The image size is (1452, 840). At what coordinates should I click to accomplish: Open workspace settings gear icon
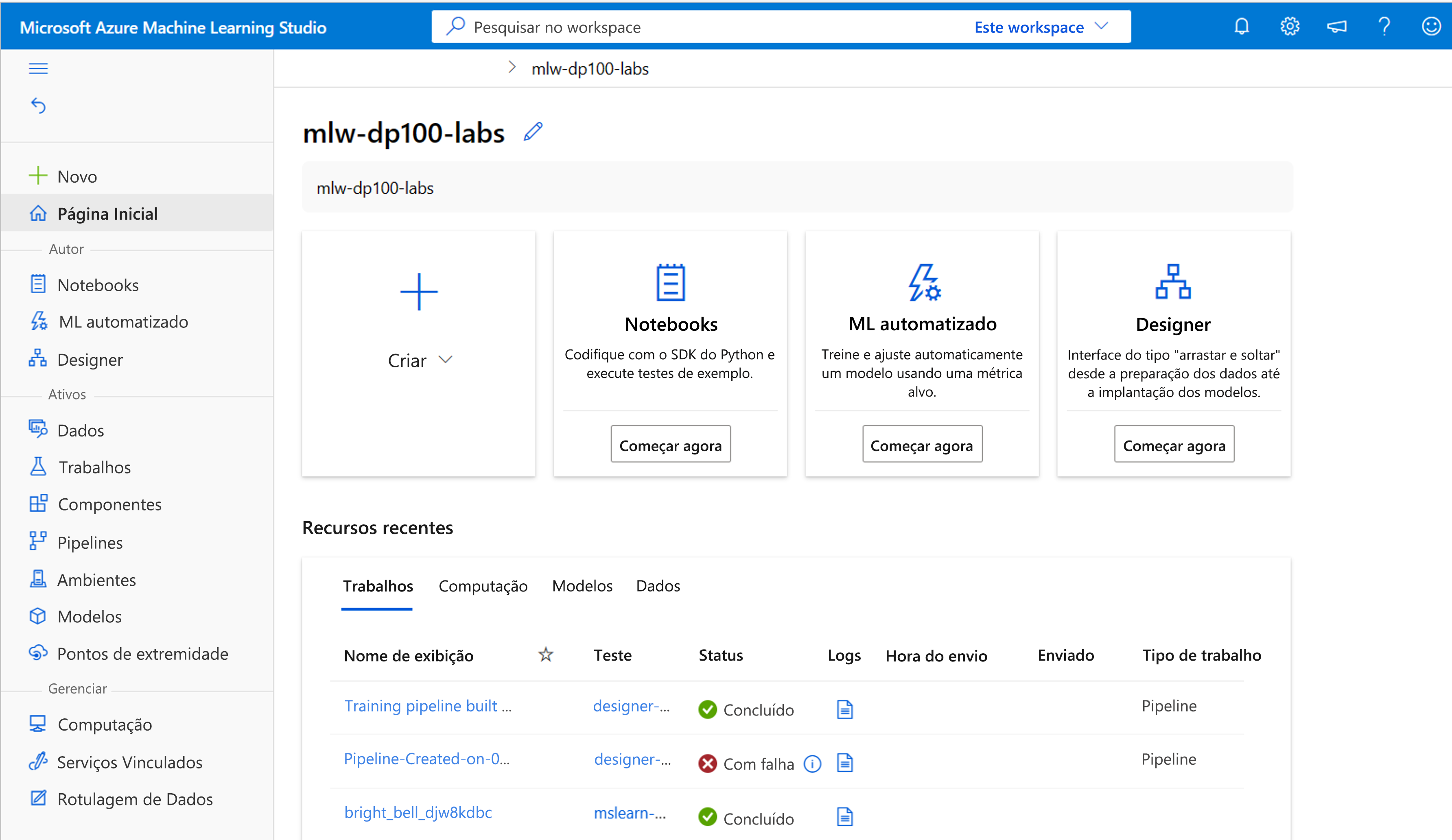click(1290, 26)
